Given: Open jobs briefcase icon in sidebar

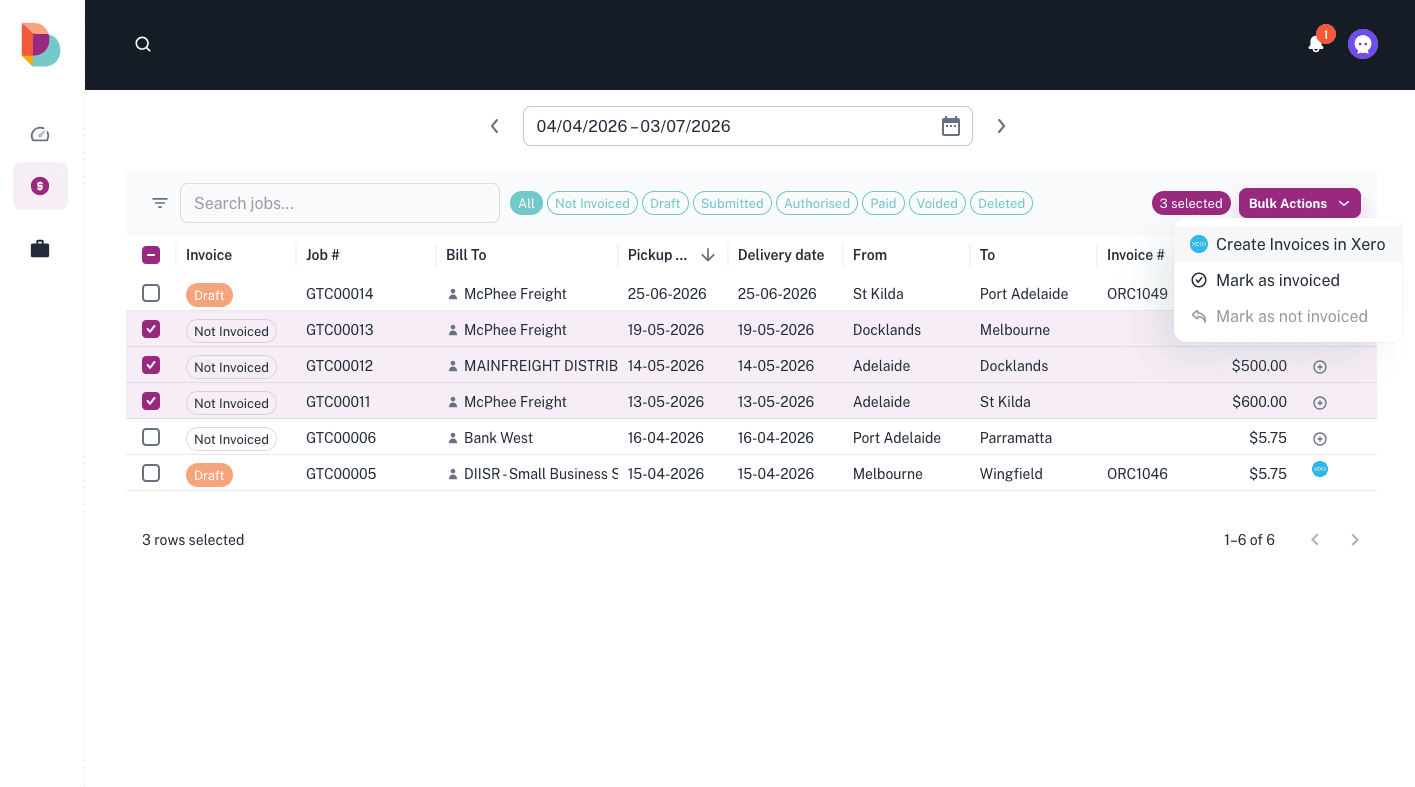Looking at the screenshot, I should coord(40,249).
